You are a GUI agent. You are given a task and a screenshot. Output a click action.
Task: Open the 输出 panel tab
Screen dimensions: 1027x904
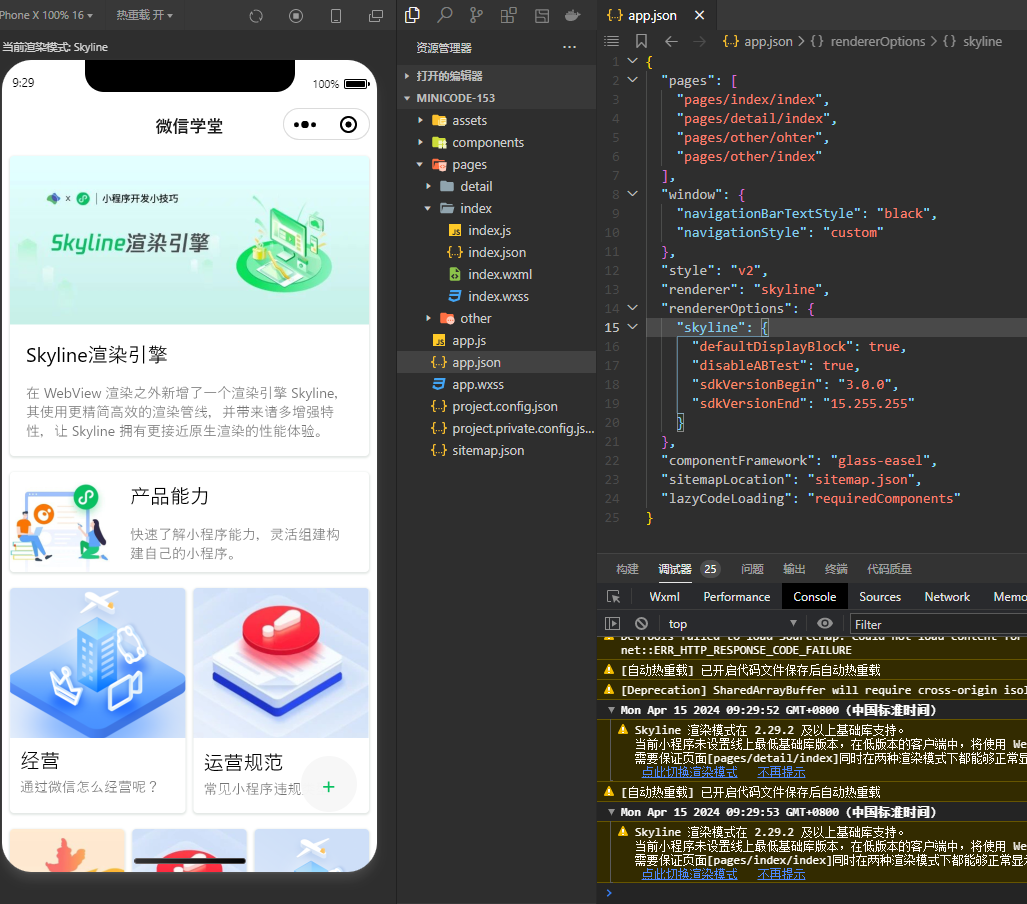pos(794,569)
